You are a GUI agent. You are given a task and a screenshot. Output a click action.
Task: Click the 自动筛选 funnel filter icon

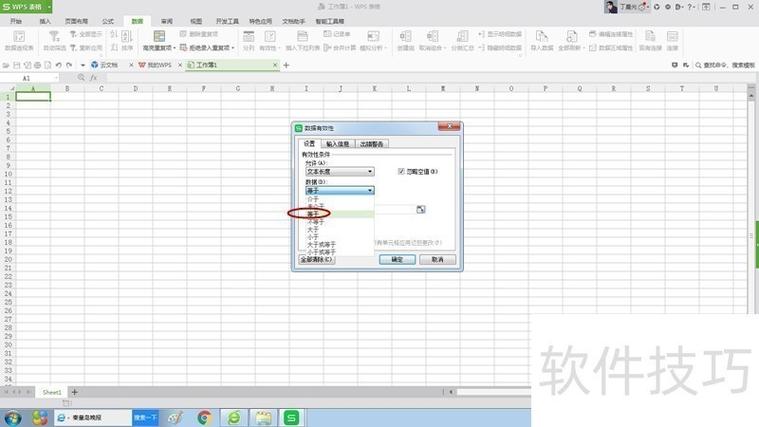coord(54,36)
